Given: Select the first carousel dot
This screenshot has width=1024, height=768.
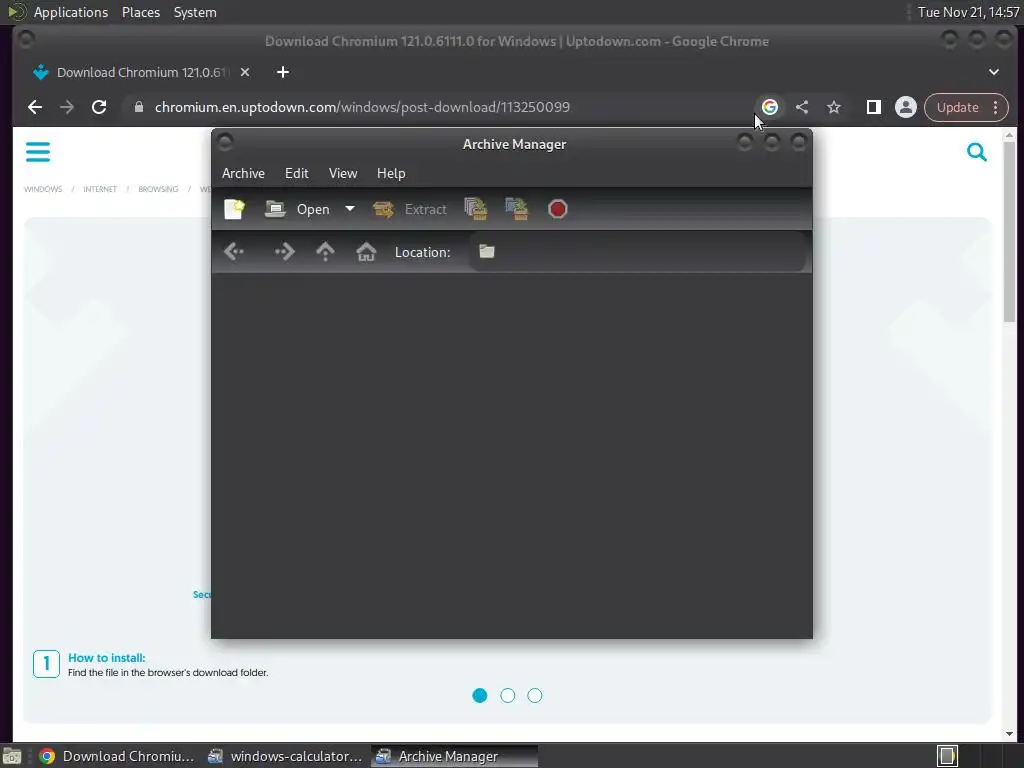Looking at the screenshot, I should 480,696.
